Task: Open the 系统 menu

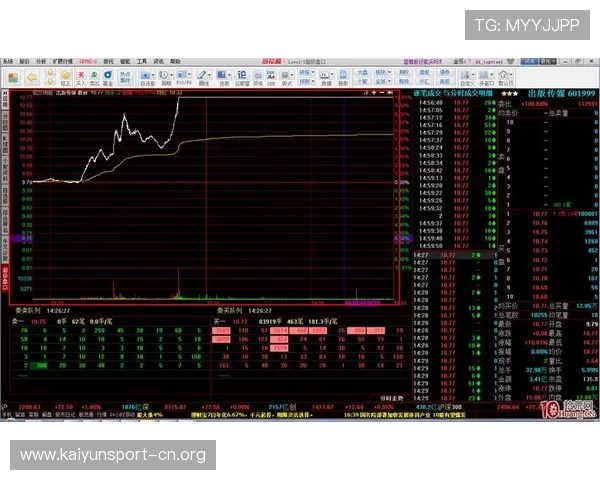Action: click(8, 61)
